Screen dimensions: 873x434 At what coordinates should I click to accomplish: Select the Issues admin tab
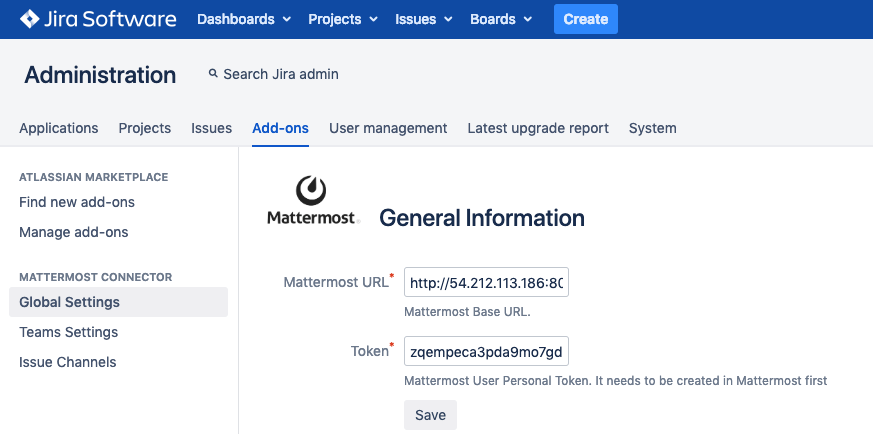pos(212,128)
